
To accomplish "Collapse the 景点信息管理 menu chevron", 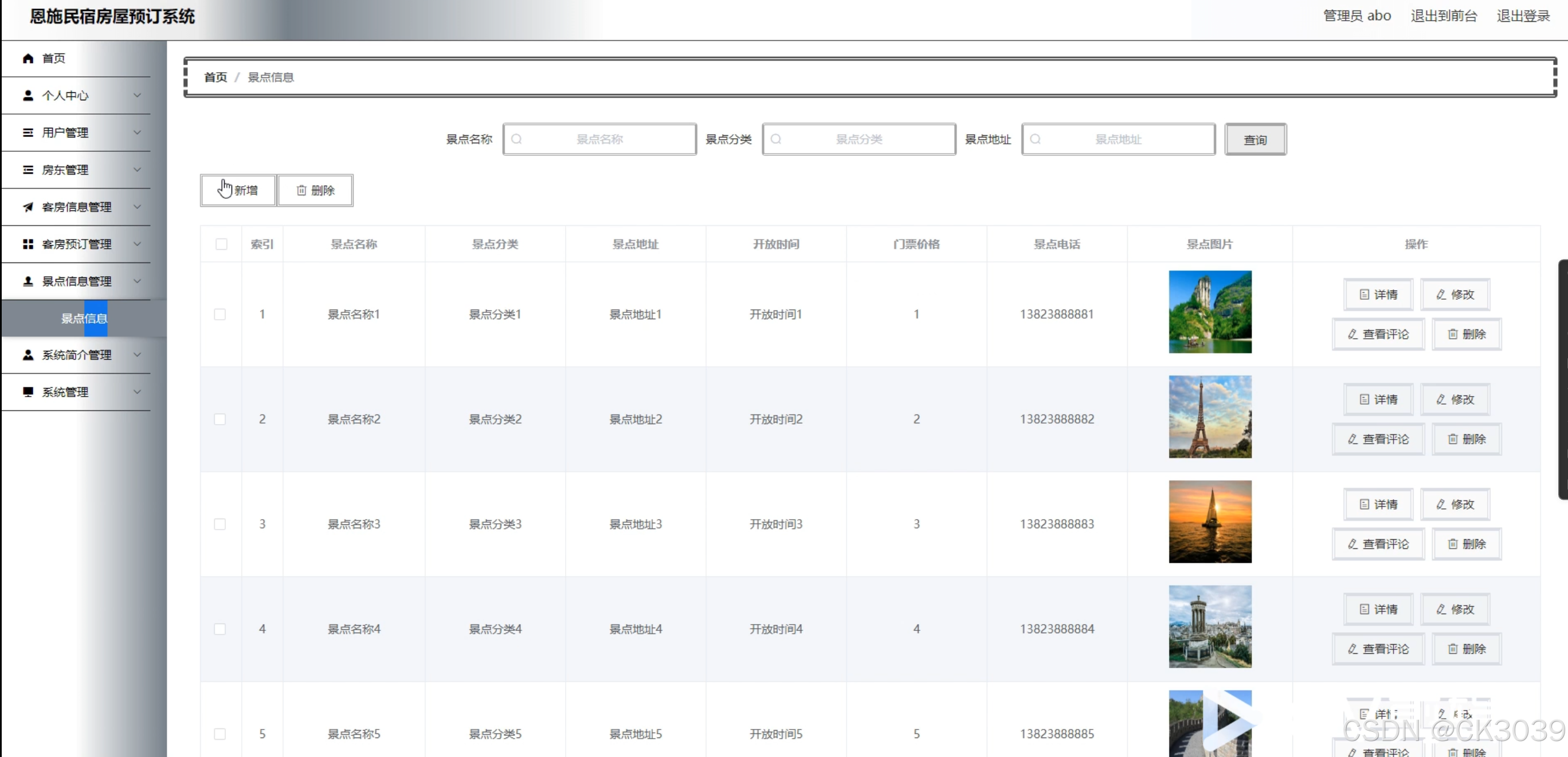I will coord(137,281).
